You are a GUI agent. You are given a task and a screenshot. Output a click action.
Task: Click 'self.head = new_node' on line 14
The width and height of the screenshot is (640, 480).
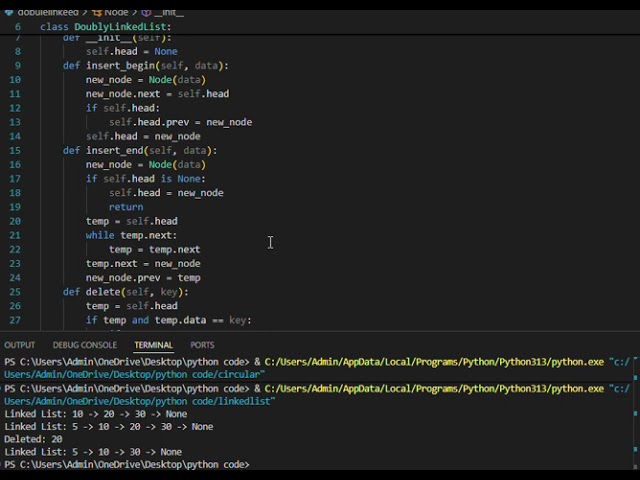[x=143, y=136]
